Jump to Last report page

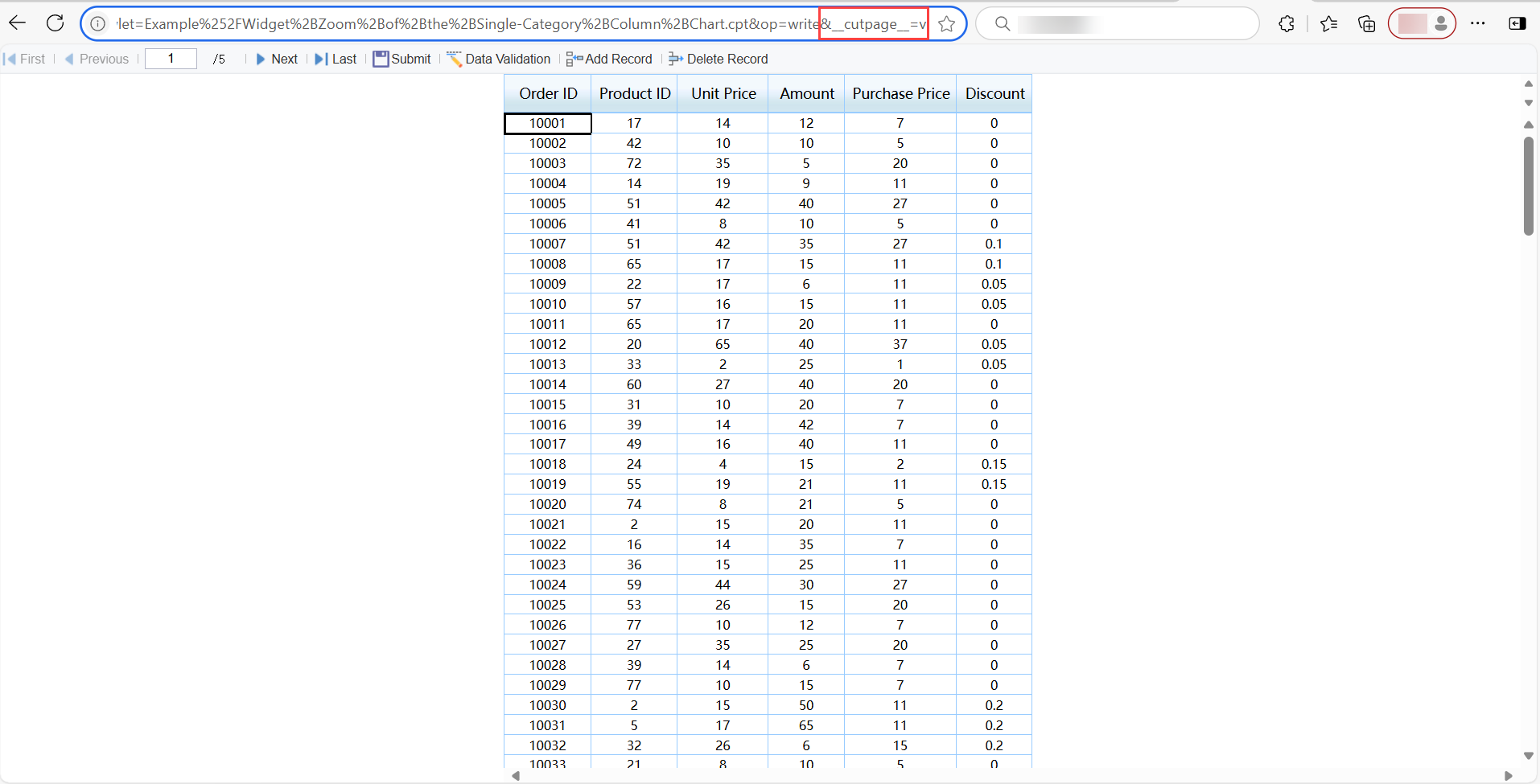coord(336,59)
